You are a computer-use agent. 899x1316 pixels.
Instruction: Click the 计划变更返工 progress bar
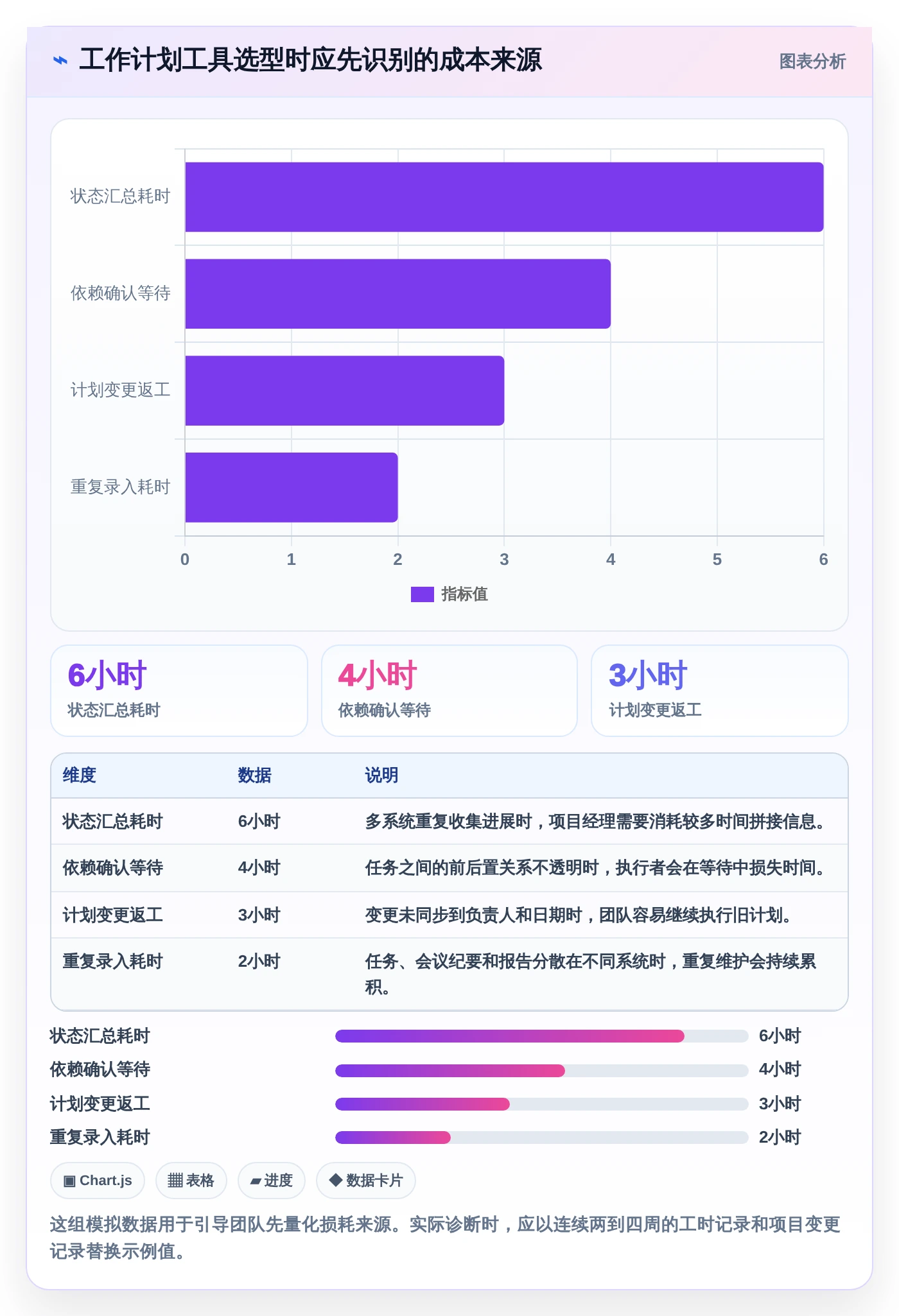[x=542, y=1104]
